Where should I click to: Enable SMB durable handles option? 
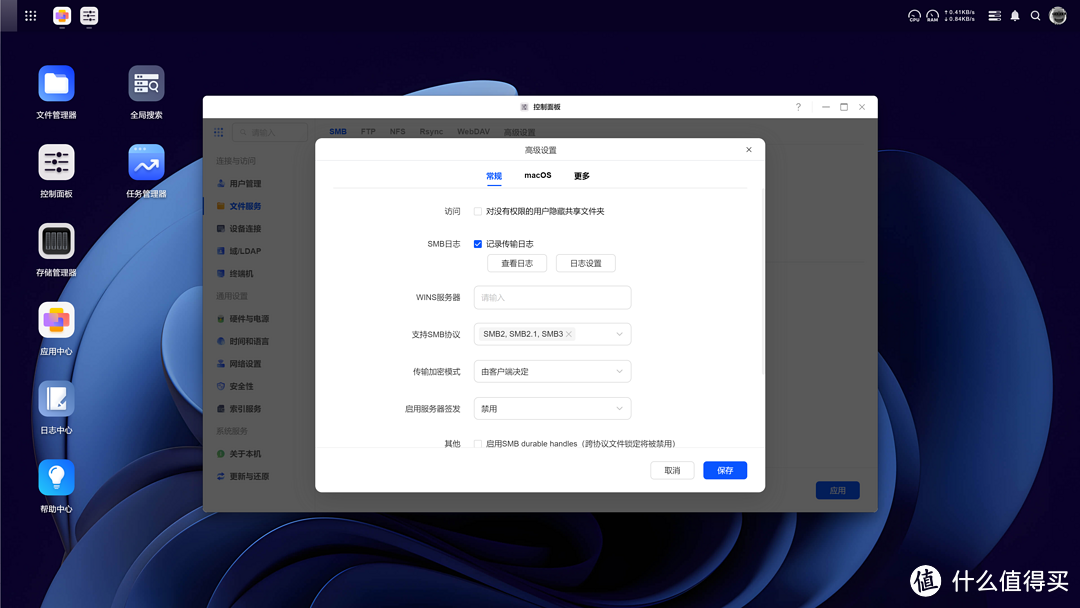point(477,443)
